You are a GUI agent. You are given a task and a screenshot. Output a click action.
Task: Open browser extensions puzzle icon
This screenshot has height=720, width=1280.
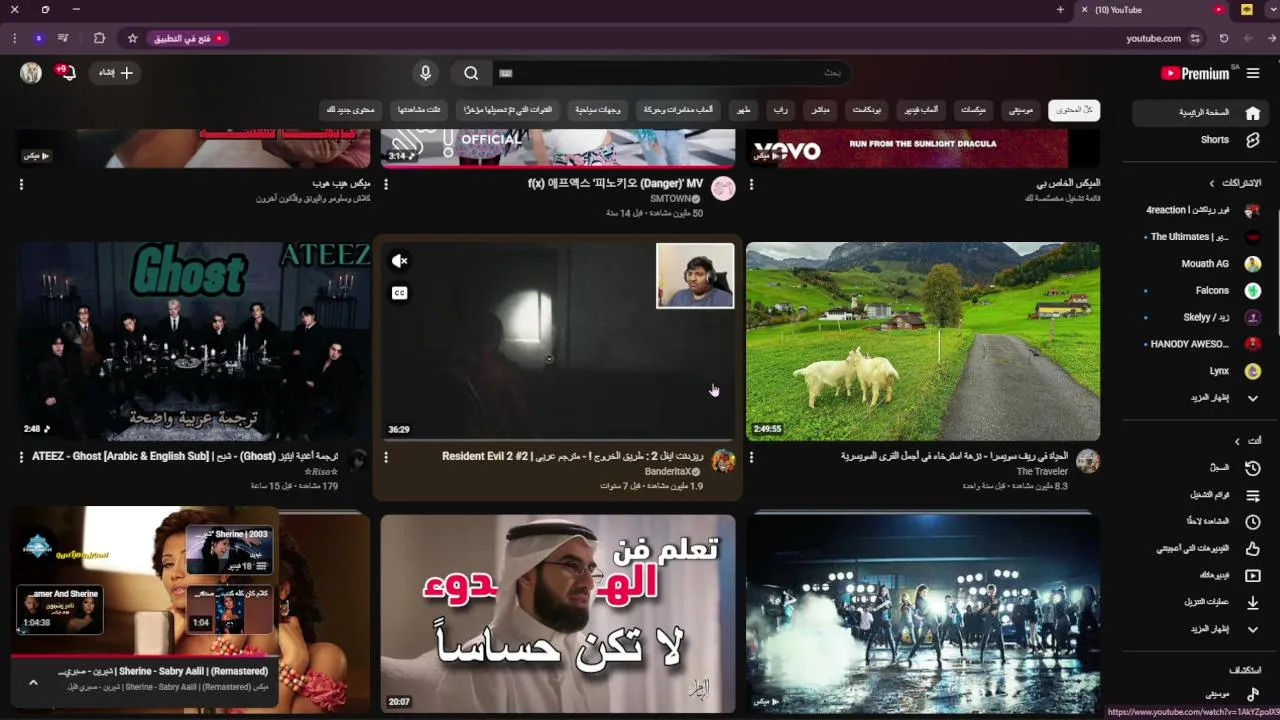99,38
